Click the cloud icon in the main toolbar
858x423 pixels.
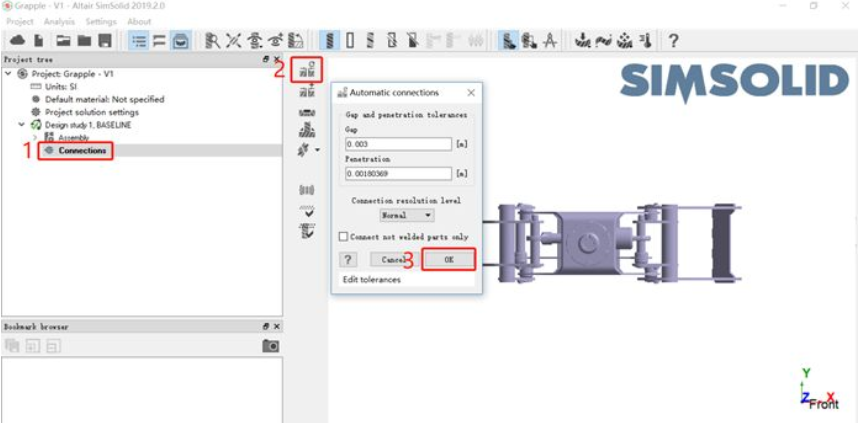[x=18, y=40]
